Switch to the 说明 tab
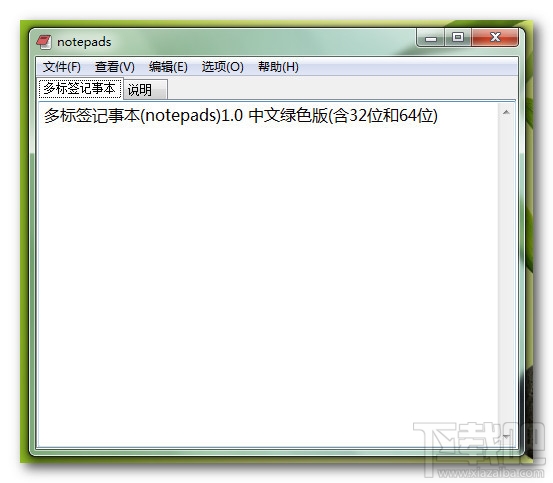 click(145, 90)
